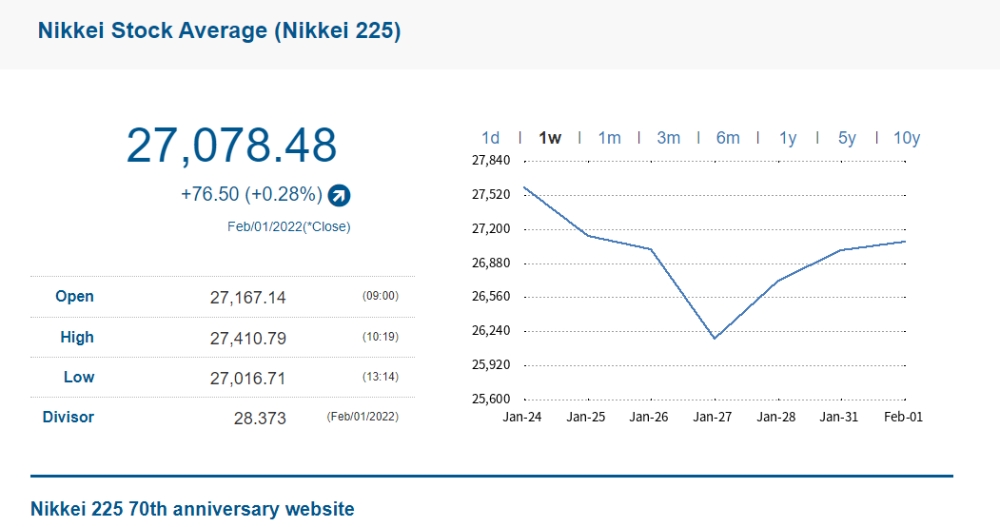
Task: Switch chart to 1d range
Action: pos(490,138)
